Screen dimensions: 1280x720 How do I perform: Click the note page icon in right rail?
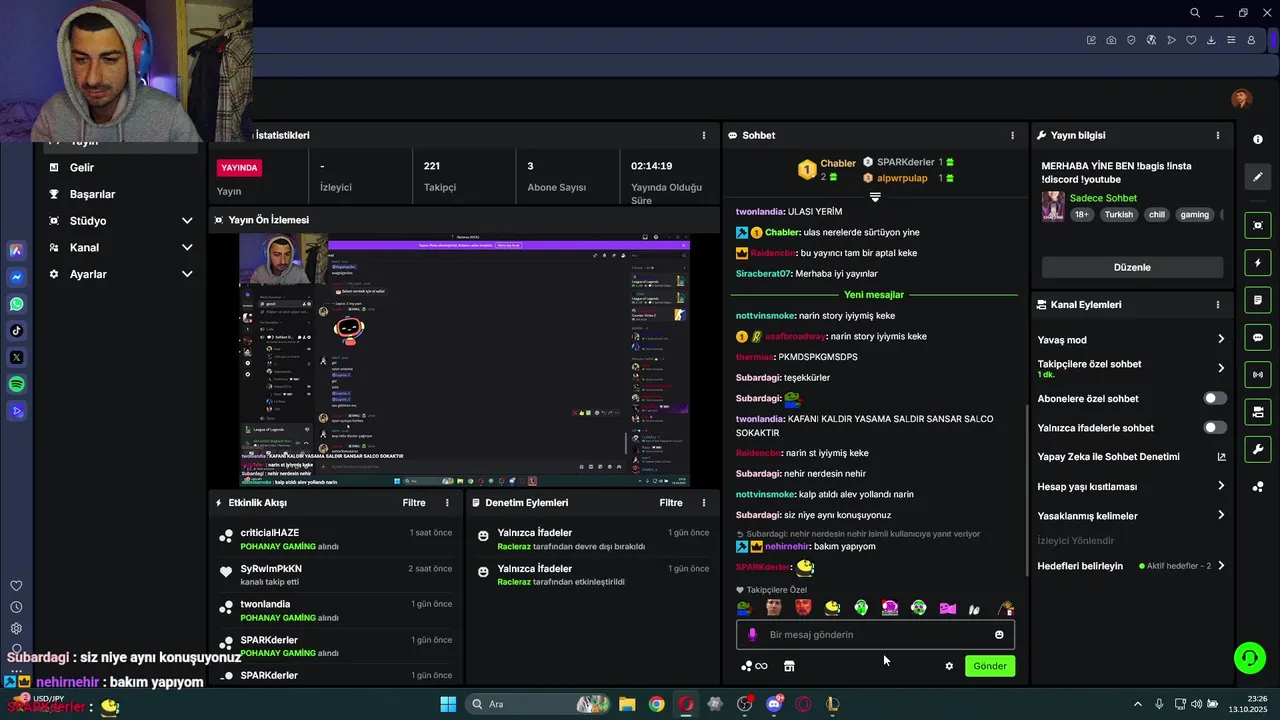tap(1258, 300)
